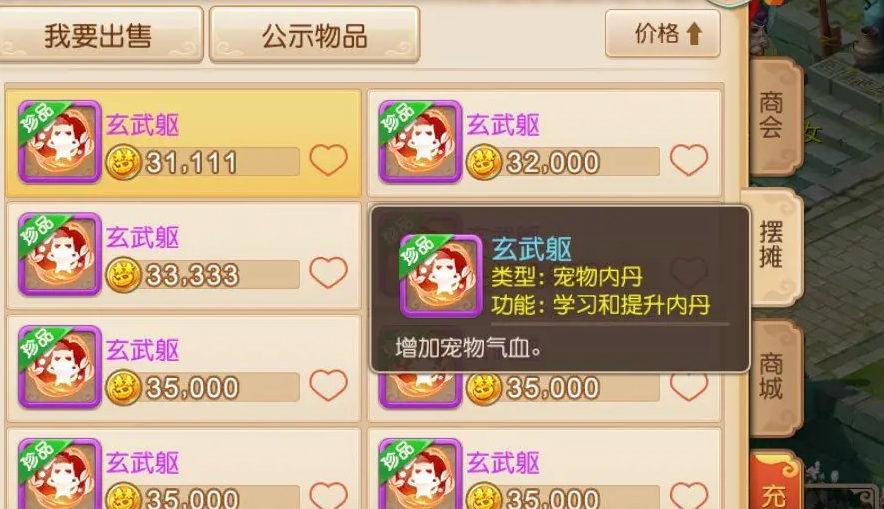Image resolution: width=884 pixels, height=509 pixels.
Task: Click gold coin icon beside 31,111
Action: pos(123,162)
